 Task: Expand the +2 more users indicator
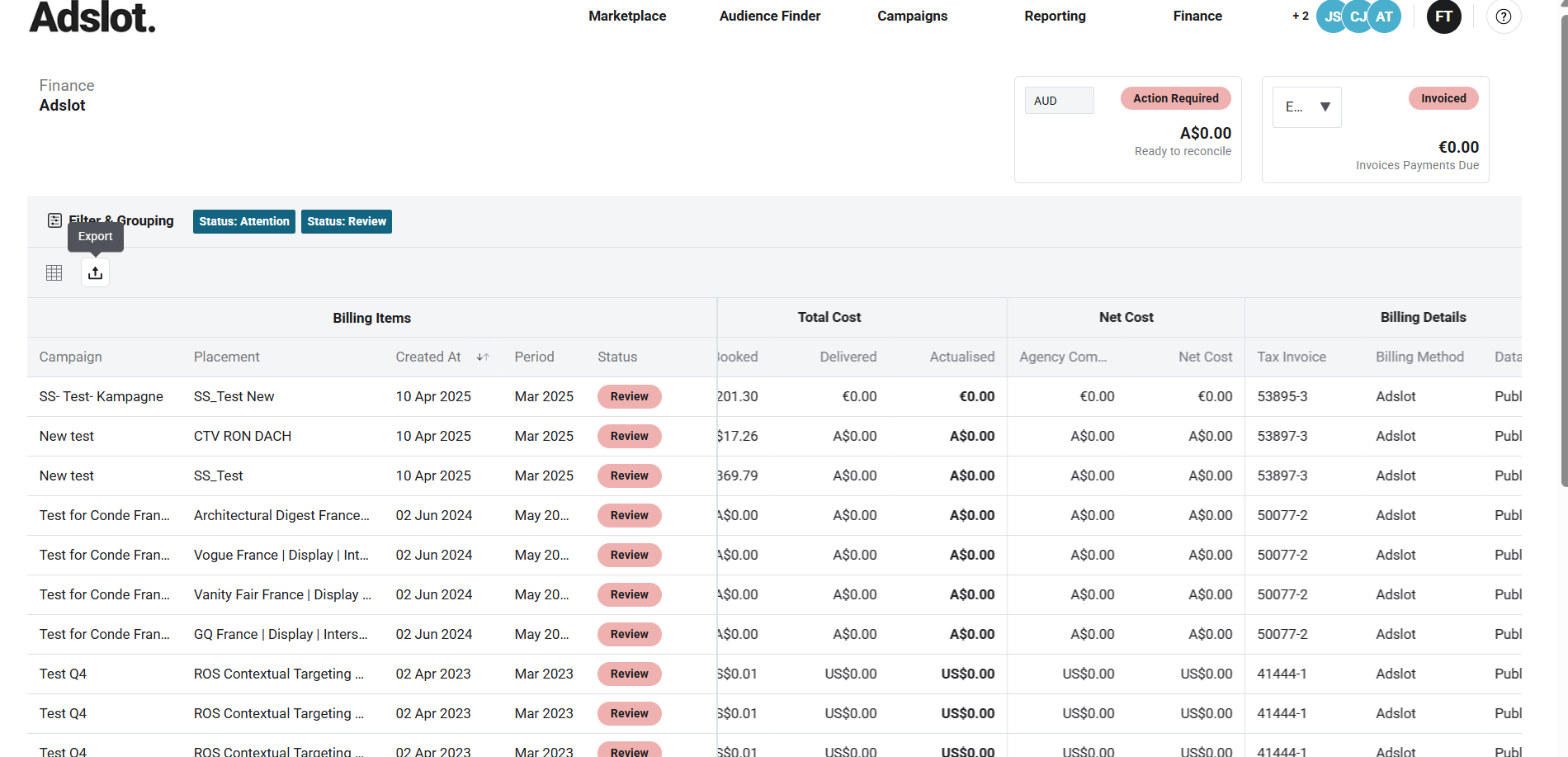[x=1300, y=16]
